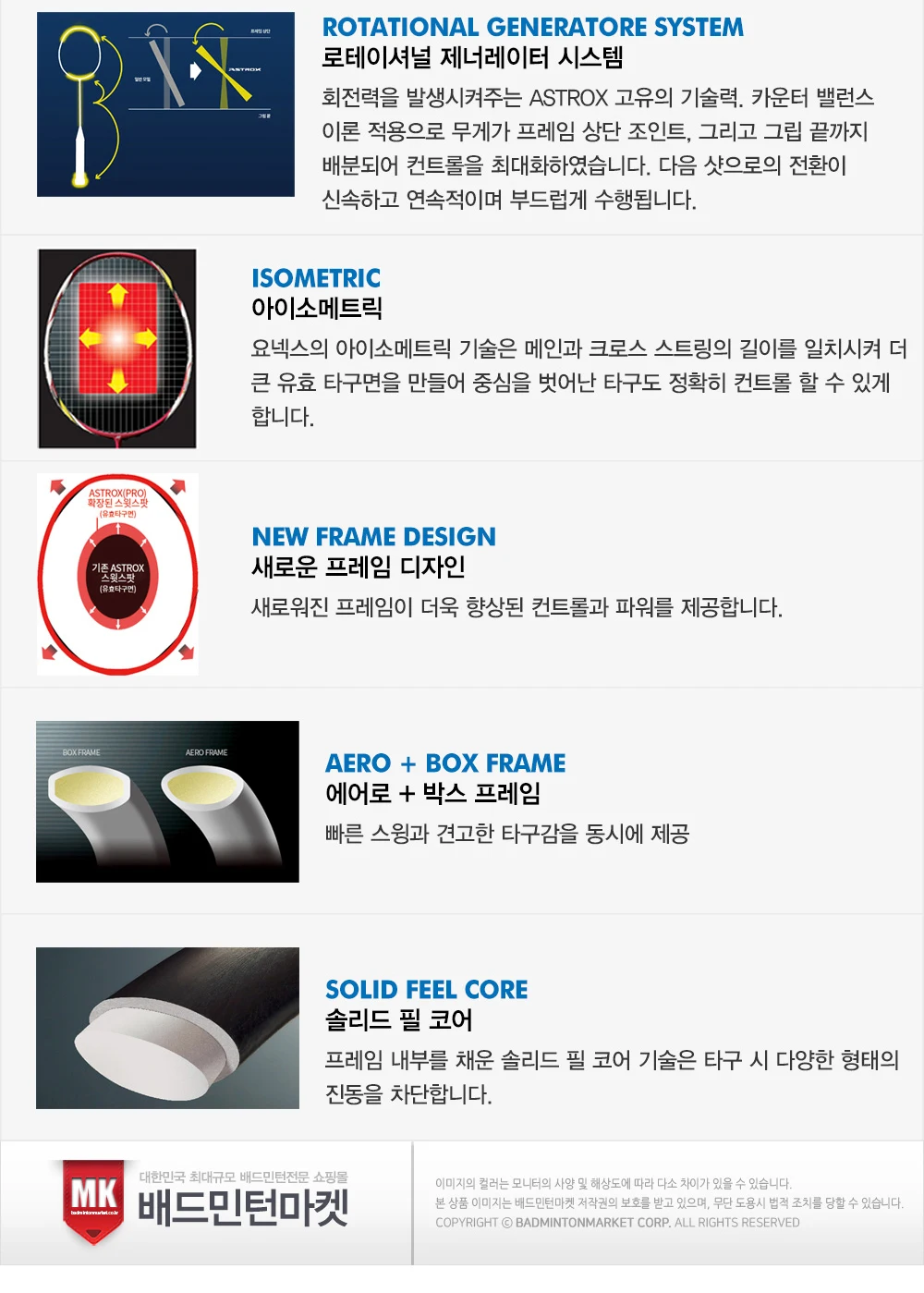Click the 아이소메트릭 Korean subtitle

(317, 309)
